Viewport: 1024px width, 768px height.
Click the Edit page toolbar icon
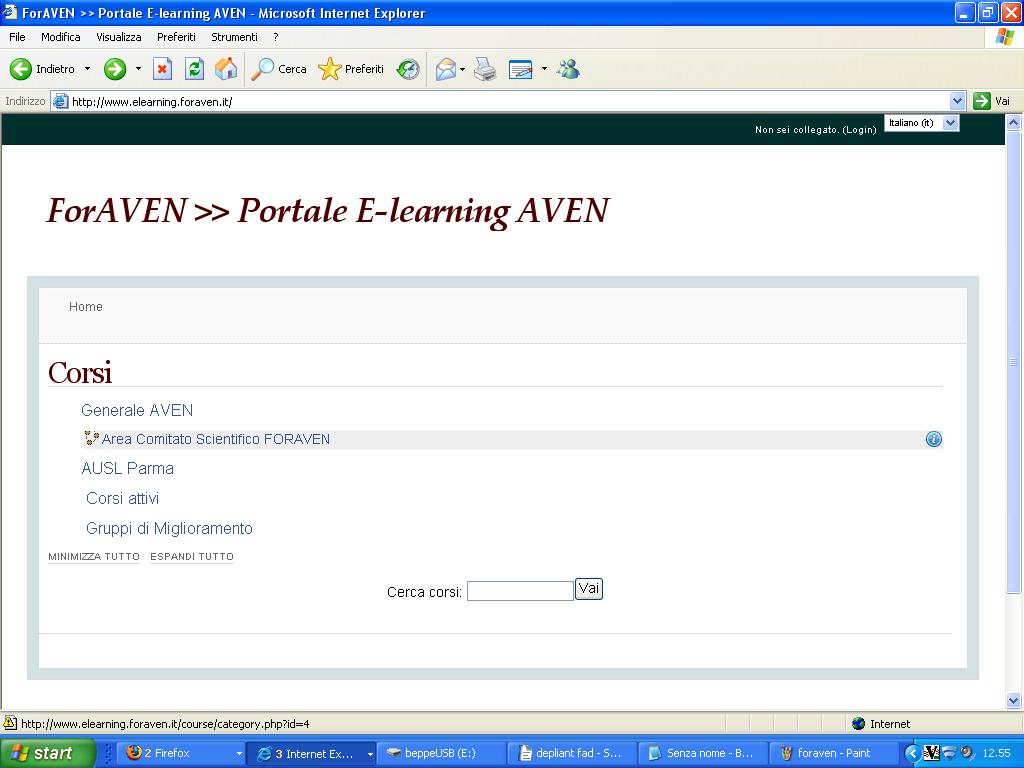point(520,69)
